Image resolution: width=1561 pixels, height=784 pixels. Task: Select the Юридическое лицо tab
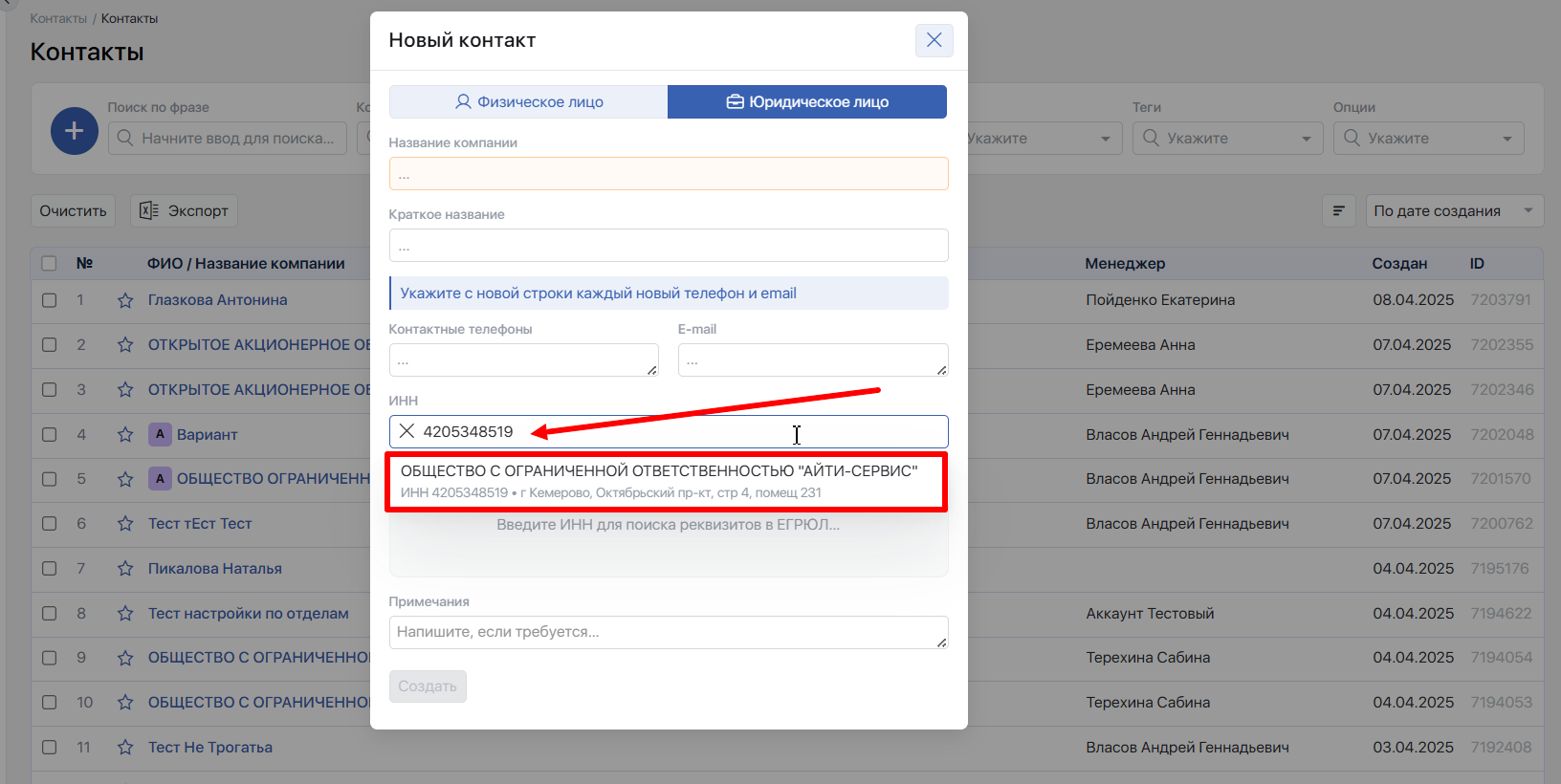click(807, 102)
